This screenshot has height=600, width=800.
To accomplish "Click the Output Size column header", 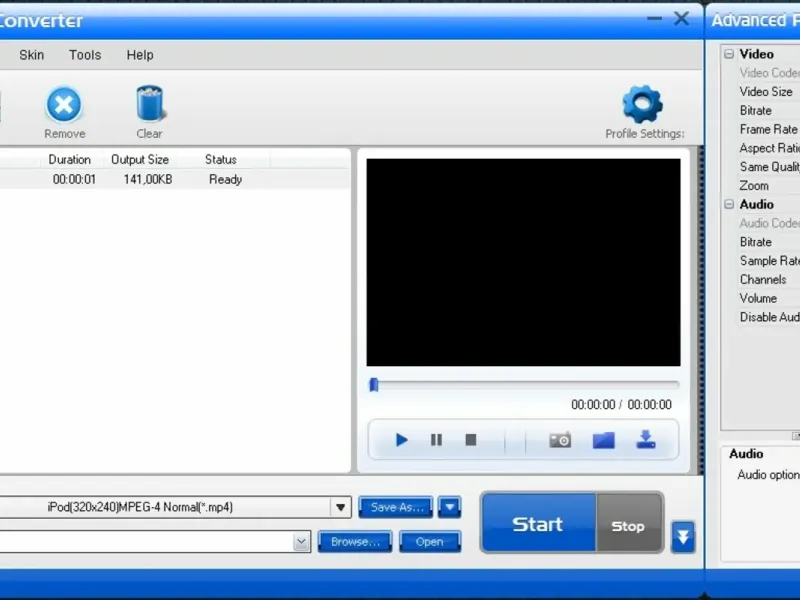I will click(140, 160).
